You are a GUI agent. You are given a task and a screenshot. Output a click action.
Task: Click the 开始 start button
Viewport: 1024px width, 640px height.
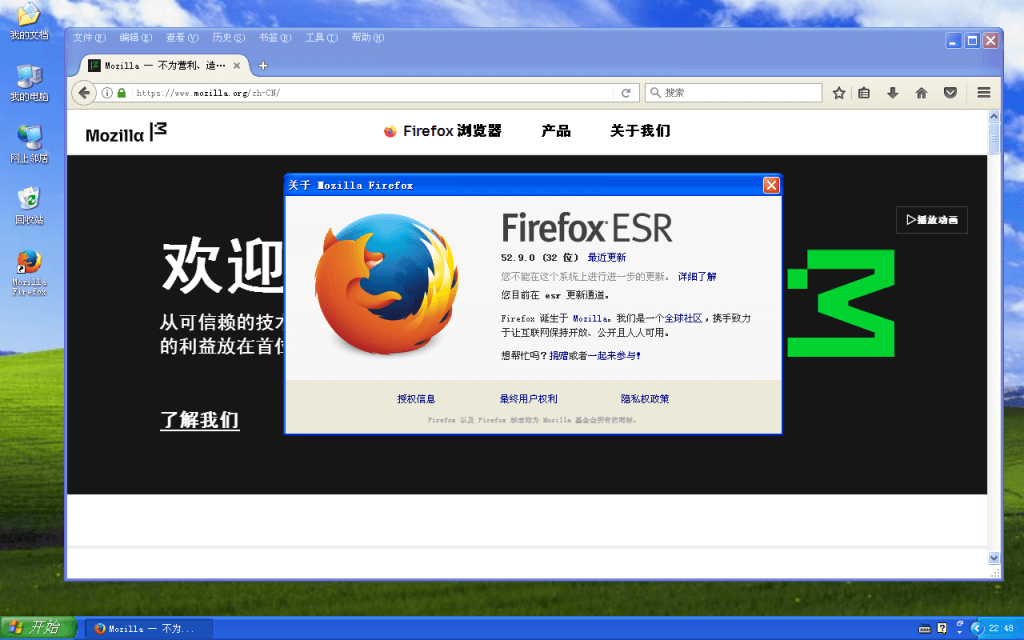(38, 628)
